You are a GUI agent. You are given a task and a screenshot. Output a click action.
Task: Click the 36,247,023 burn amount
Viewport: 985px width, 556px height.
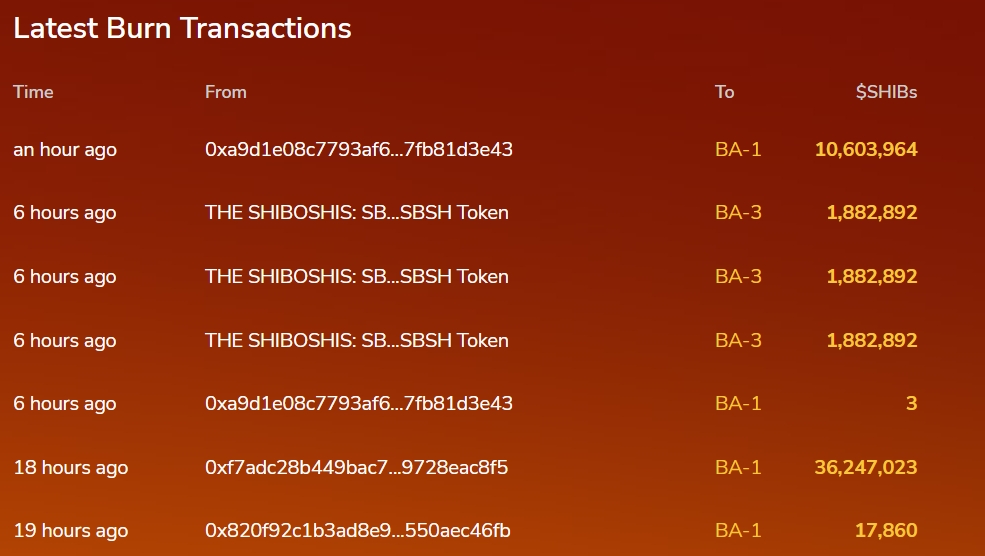[866, 467]
